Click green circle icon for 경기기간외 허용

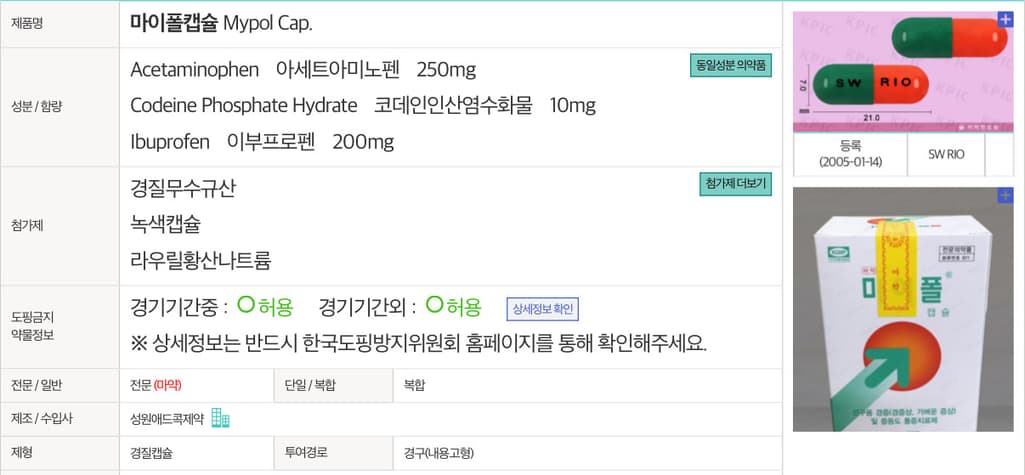[433, 306]
